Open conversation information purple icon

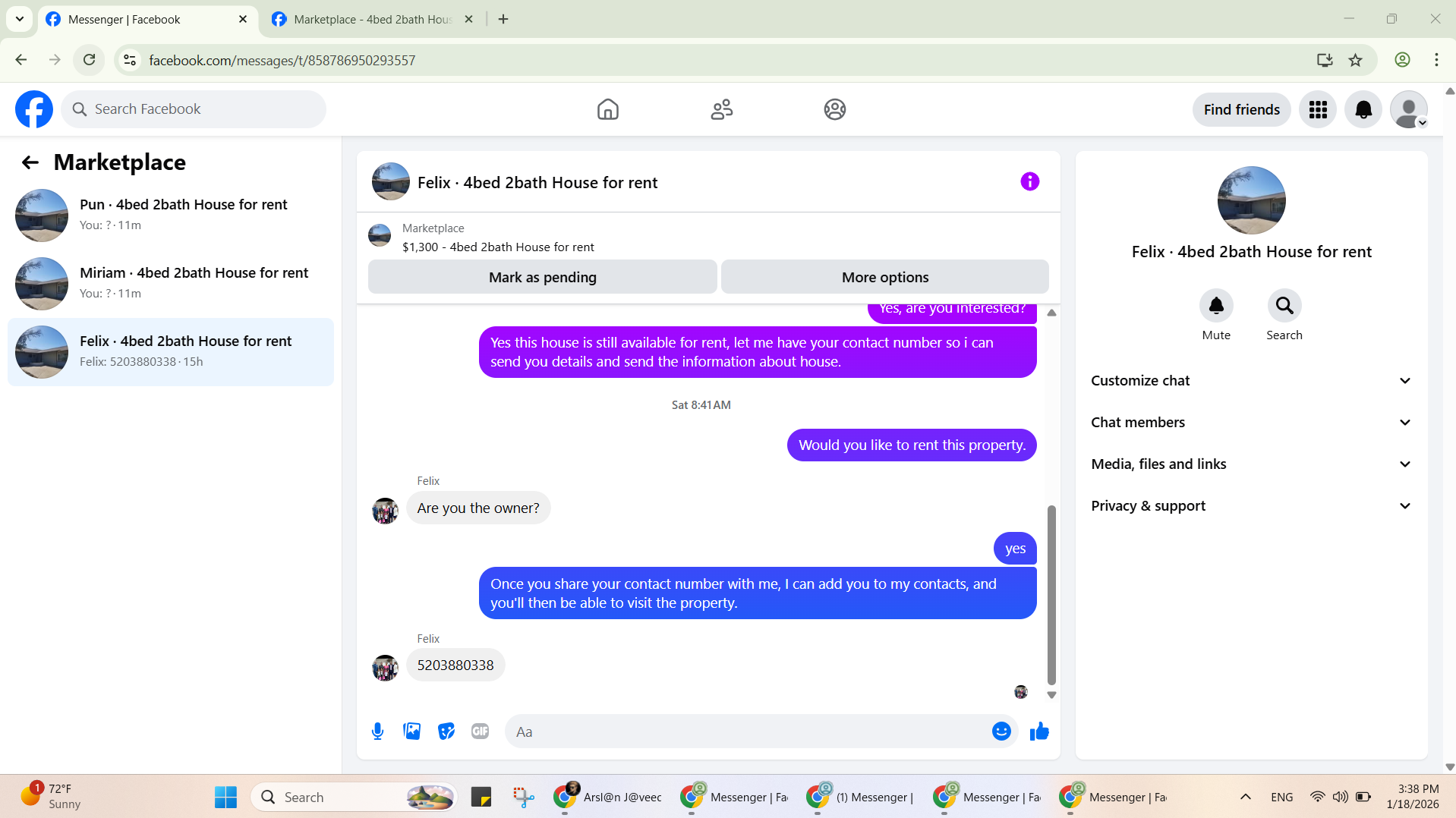1029,181
